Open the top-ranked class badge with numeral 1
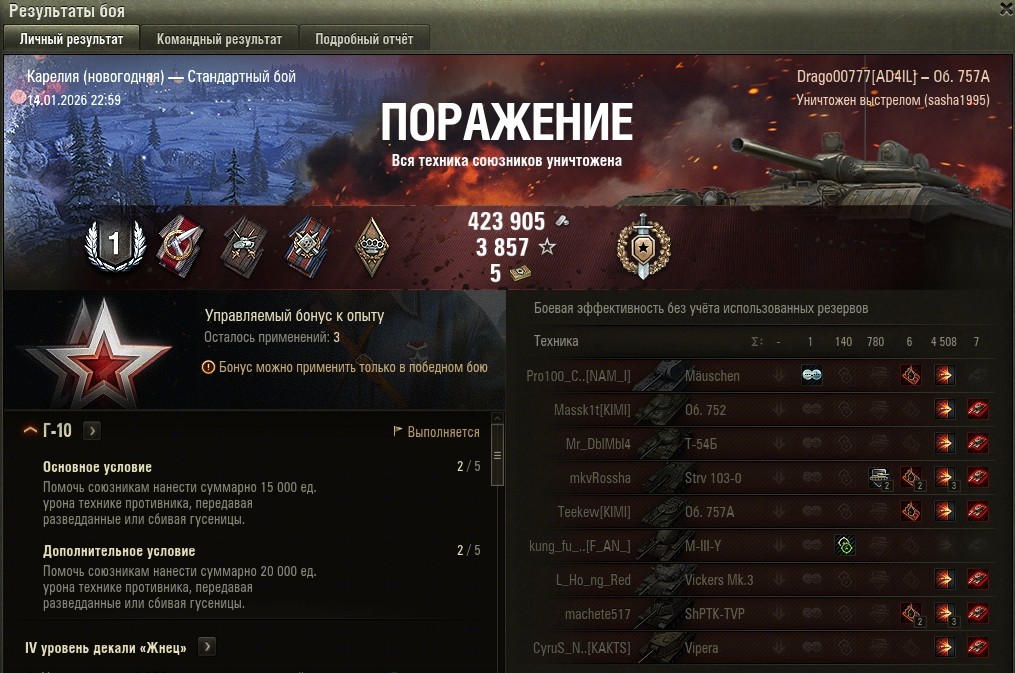The image size is (1015, 673). (x=115, y=245)
